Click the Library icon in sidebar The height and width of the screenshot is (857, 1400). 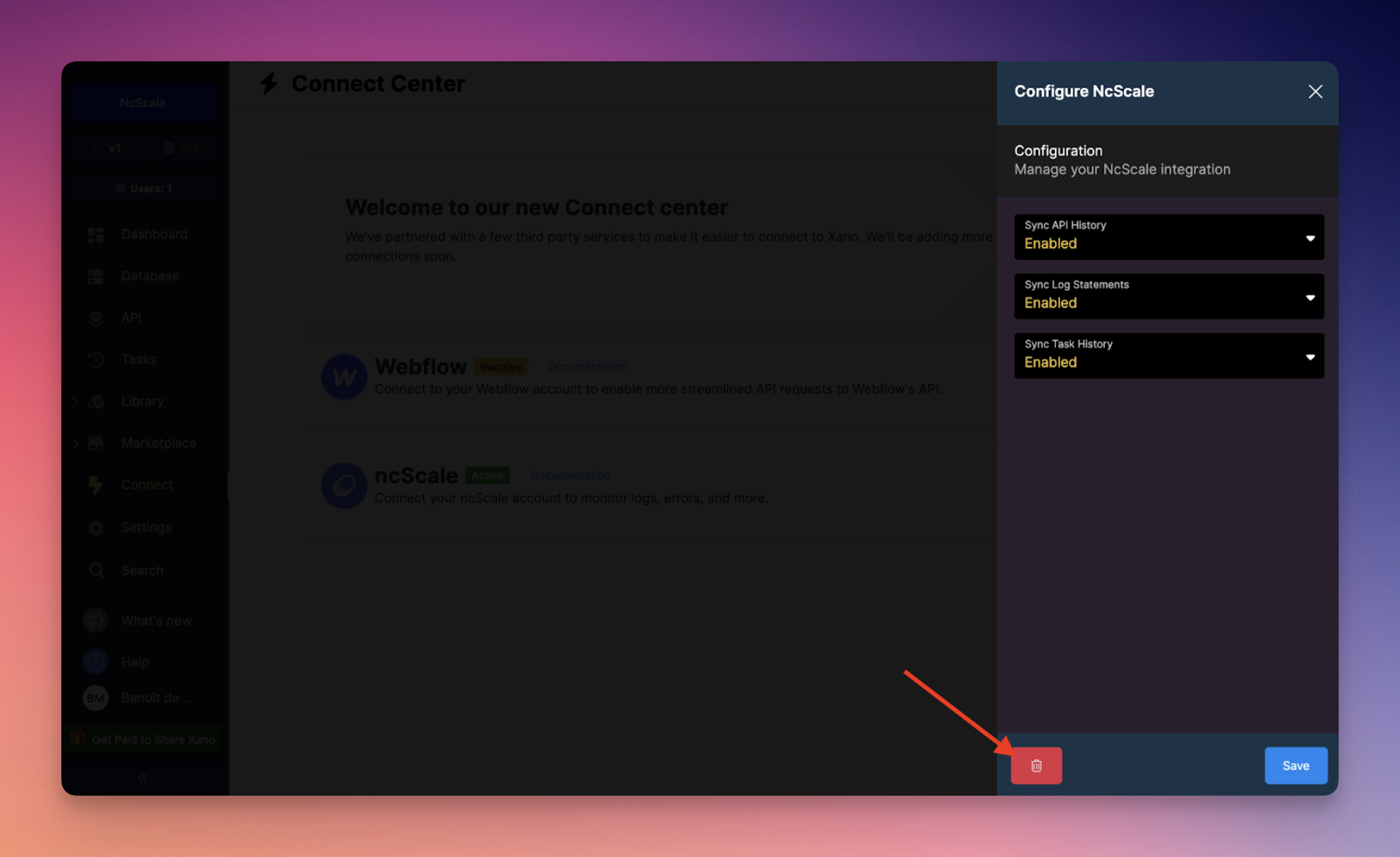[97, 402]
